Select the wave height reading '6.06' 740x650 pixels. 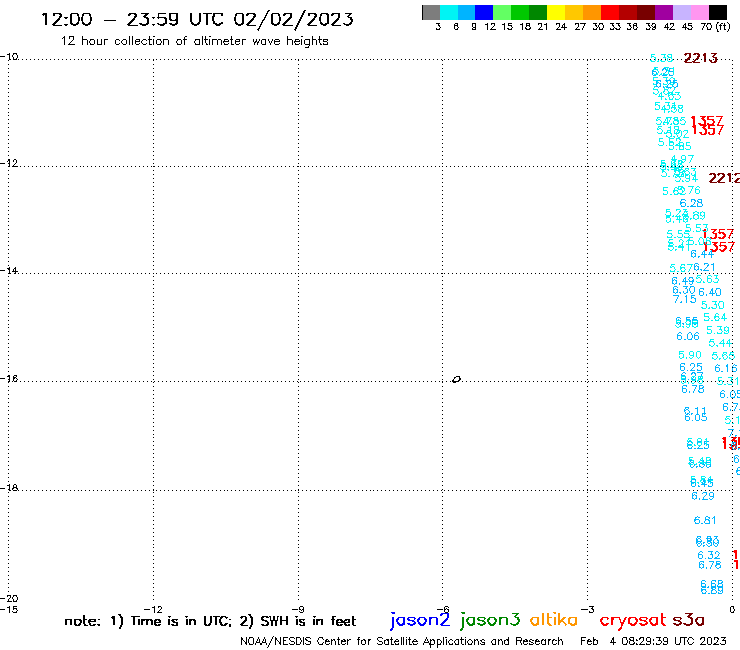coord(688,337)
